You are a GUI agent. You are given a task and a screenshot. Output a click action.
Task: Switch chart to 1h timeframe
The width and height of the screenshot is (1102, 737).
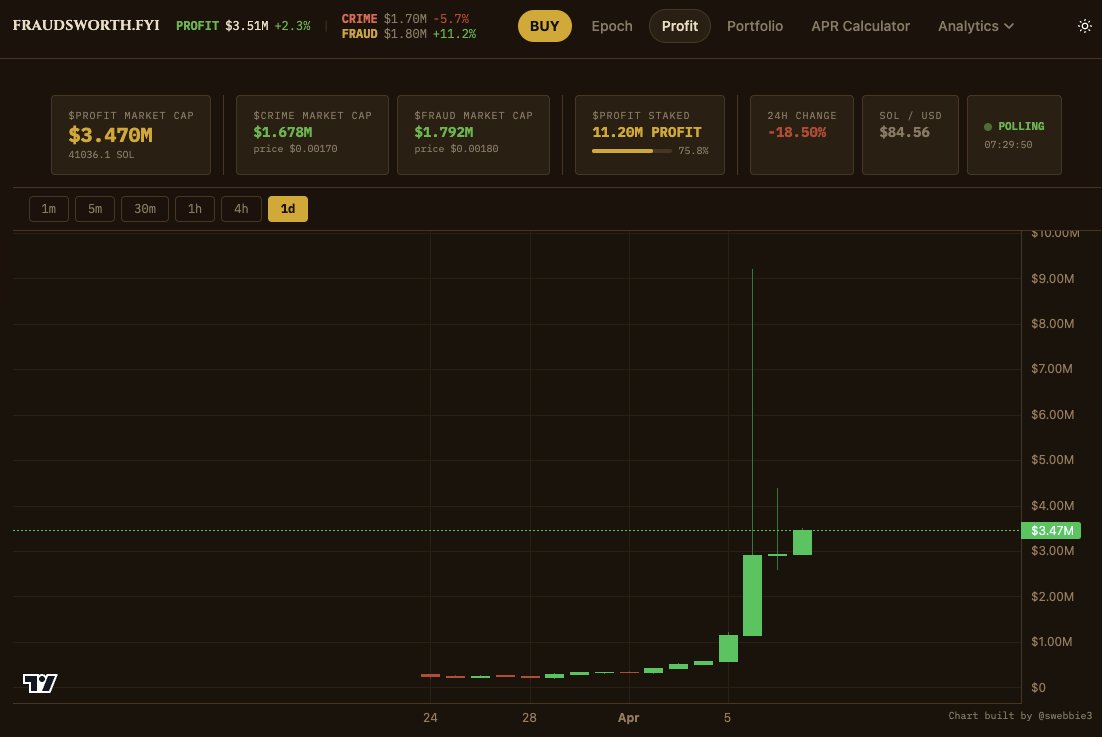195,209
